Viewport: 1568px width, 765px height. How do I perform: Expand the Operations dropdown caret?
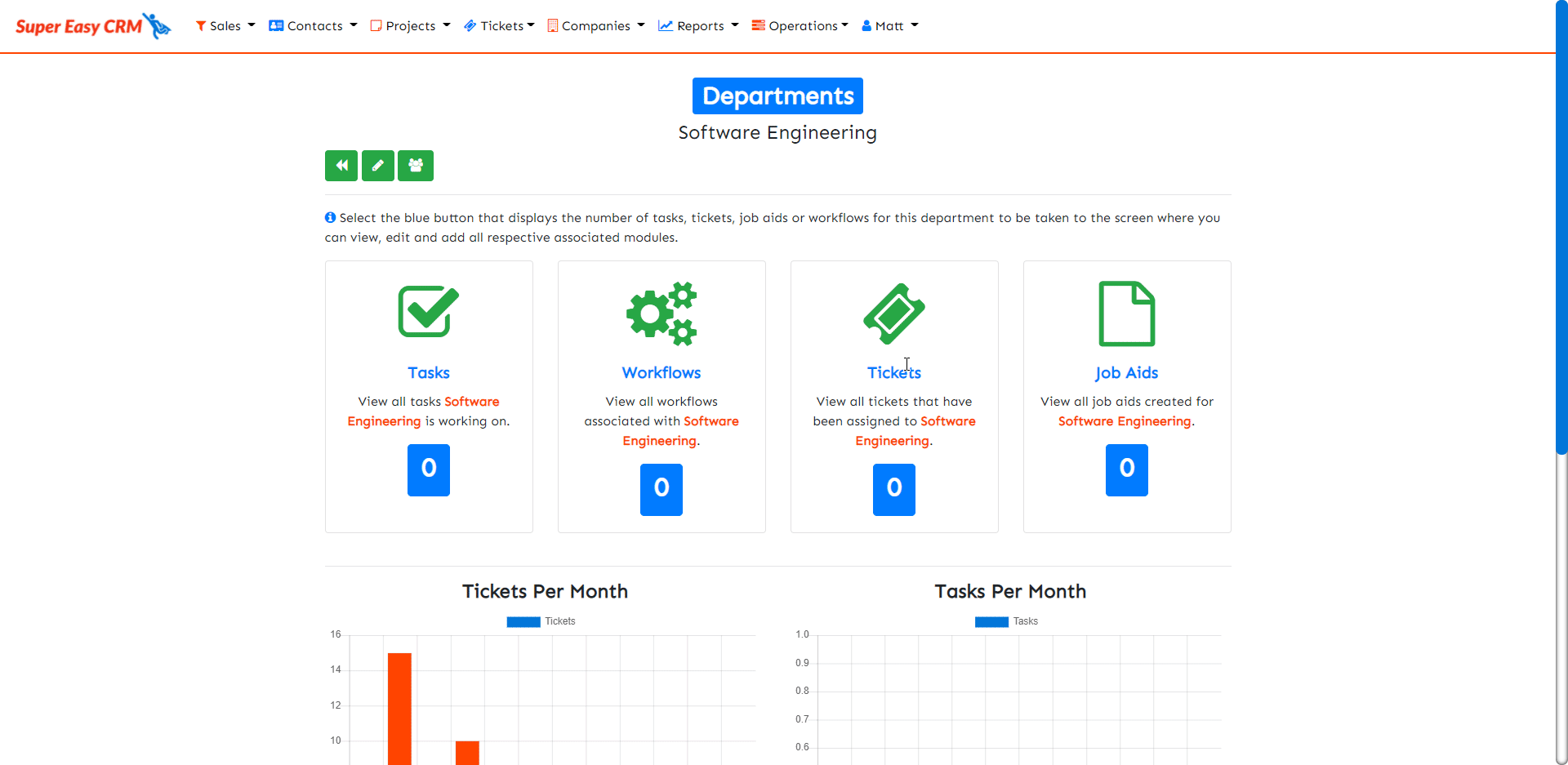pos(844,25)
